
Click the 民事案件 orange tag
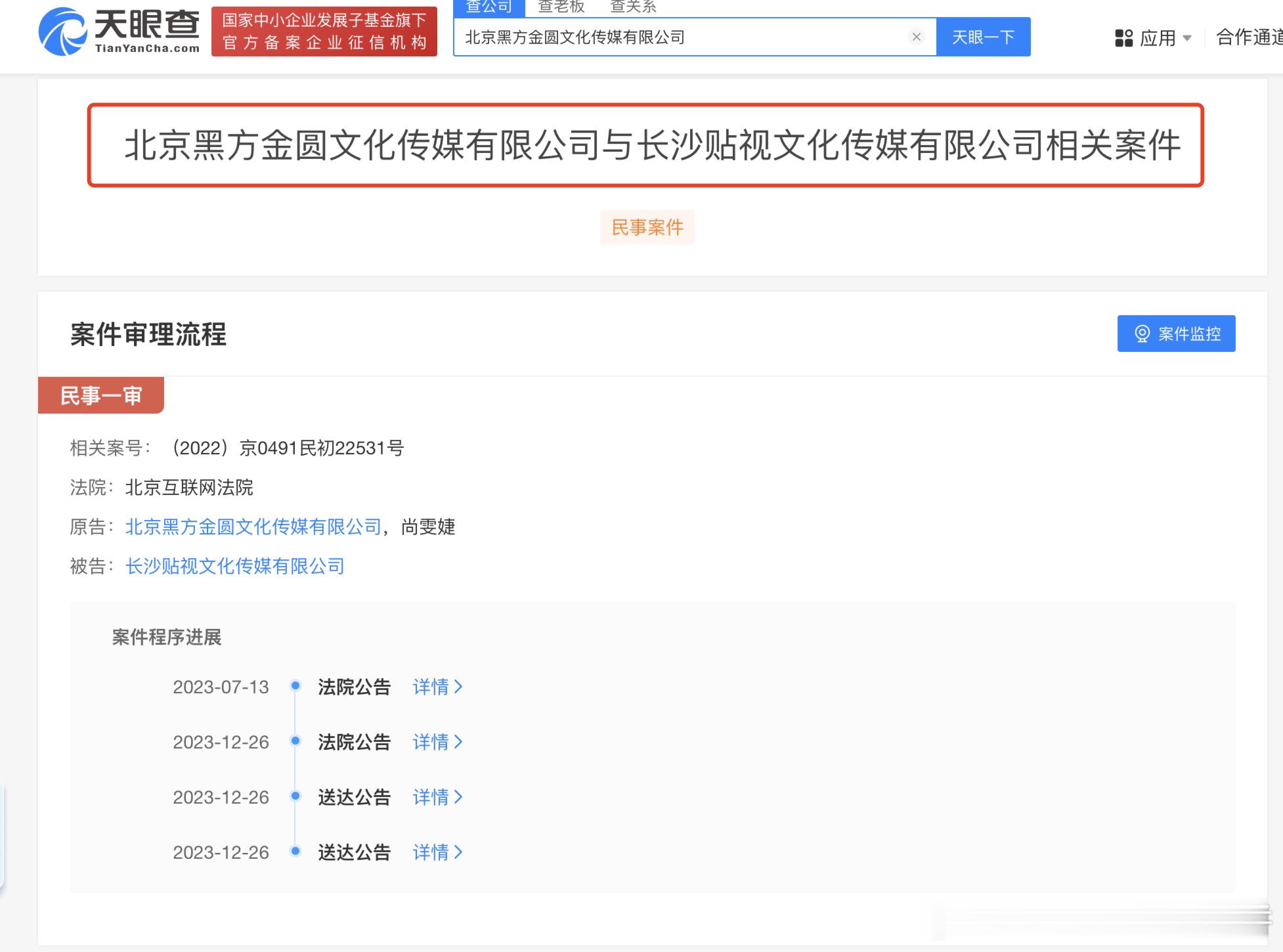click(x=647, y=227)
